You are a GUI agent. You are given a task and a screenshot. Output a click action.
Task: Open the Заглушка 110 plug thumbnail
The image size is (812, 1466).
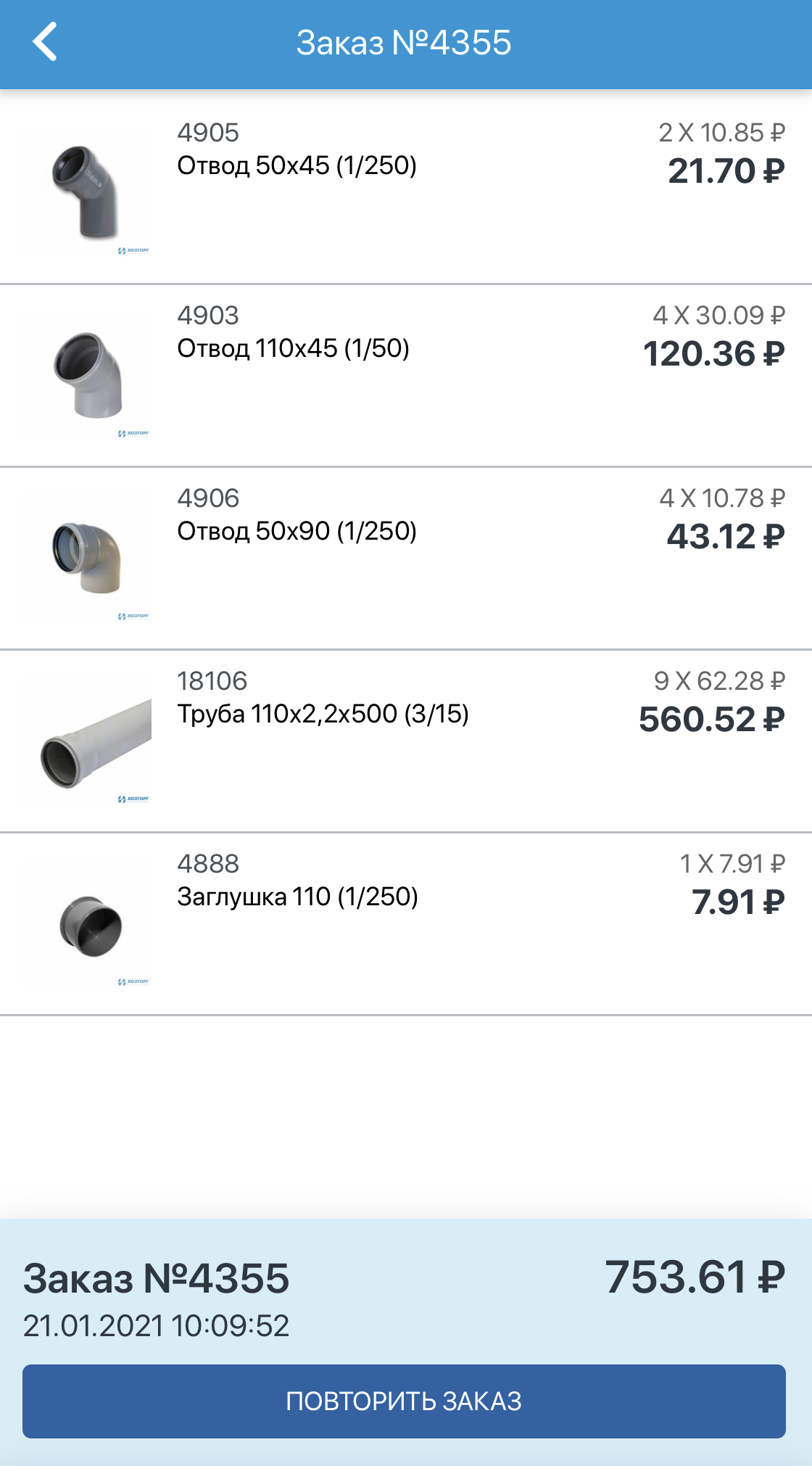(87, 923)
